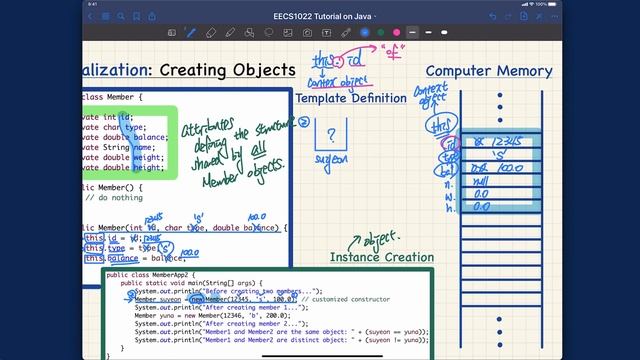Select the Shapes tool
Viewport: 640px width, 360px height.
pos(249,33)
